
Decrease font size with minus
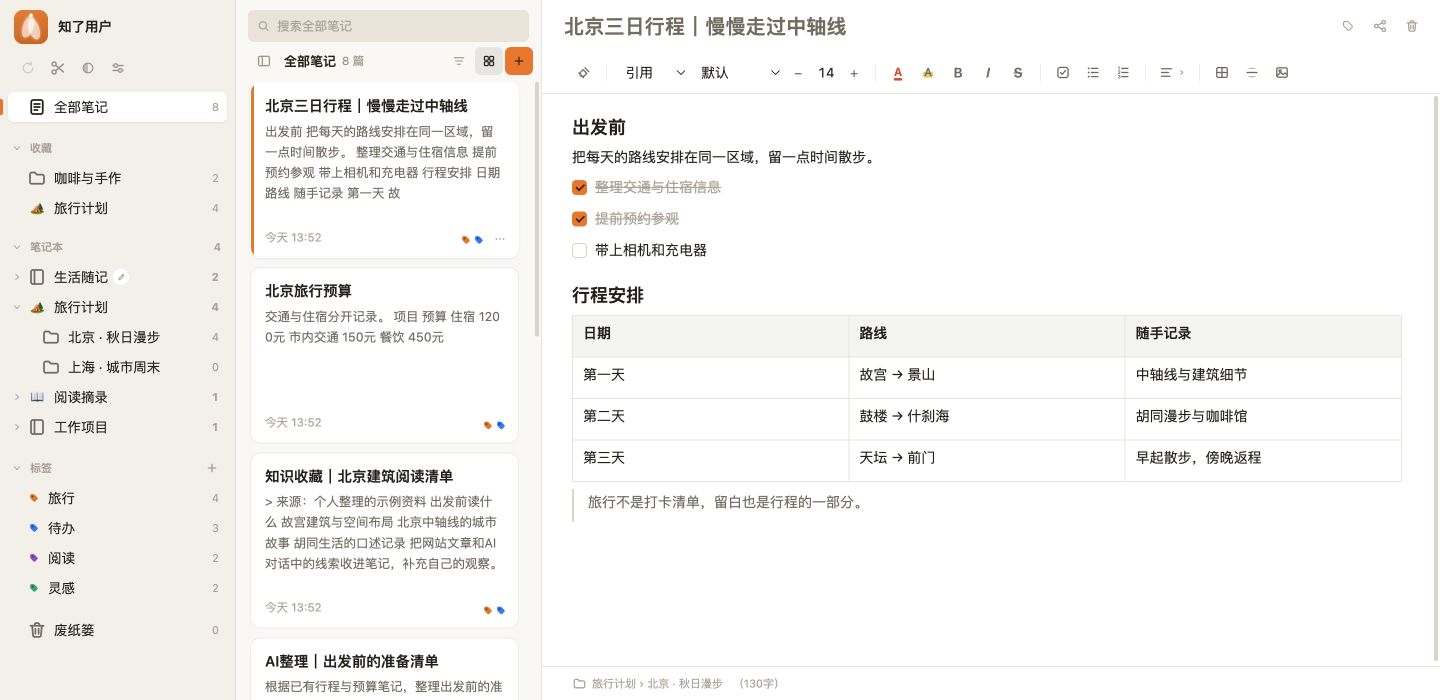point(798,73)
